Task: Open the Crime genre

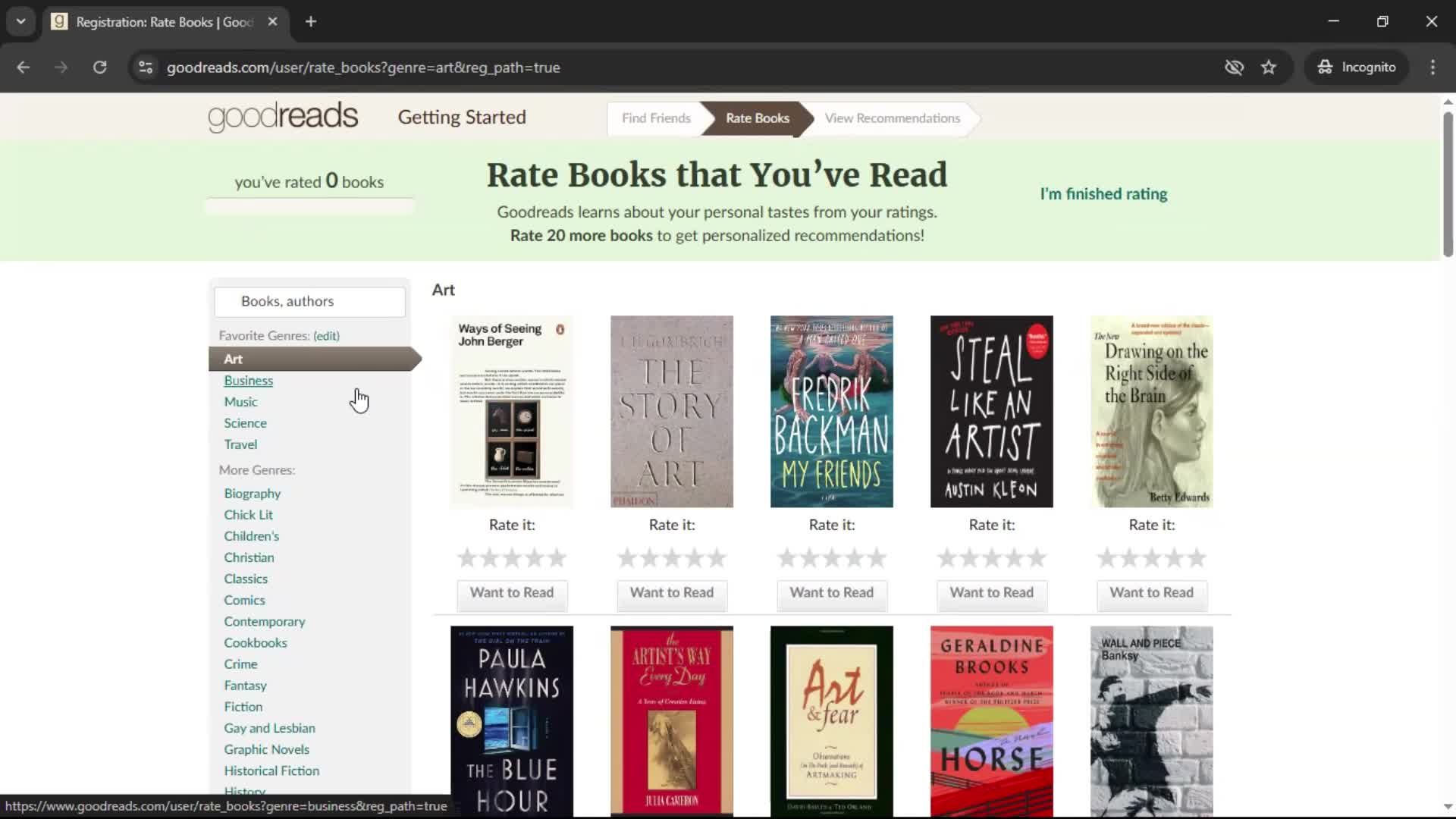Action: coord(240,664)
